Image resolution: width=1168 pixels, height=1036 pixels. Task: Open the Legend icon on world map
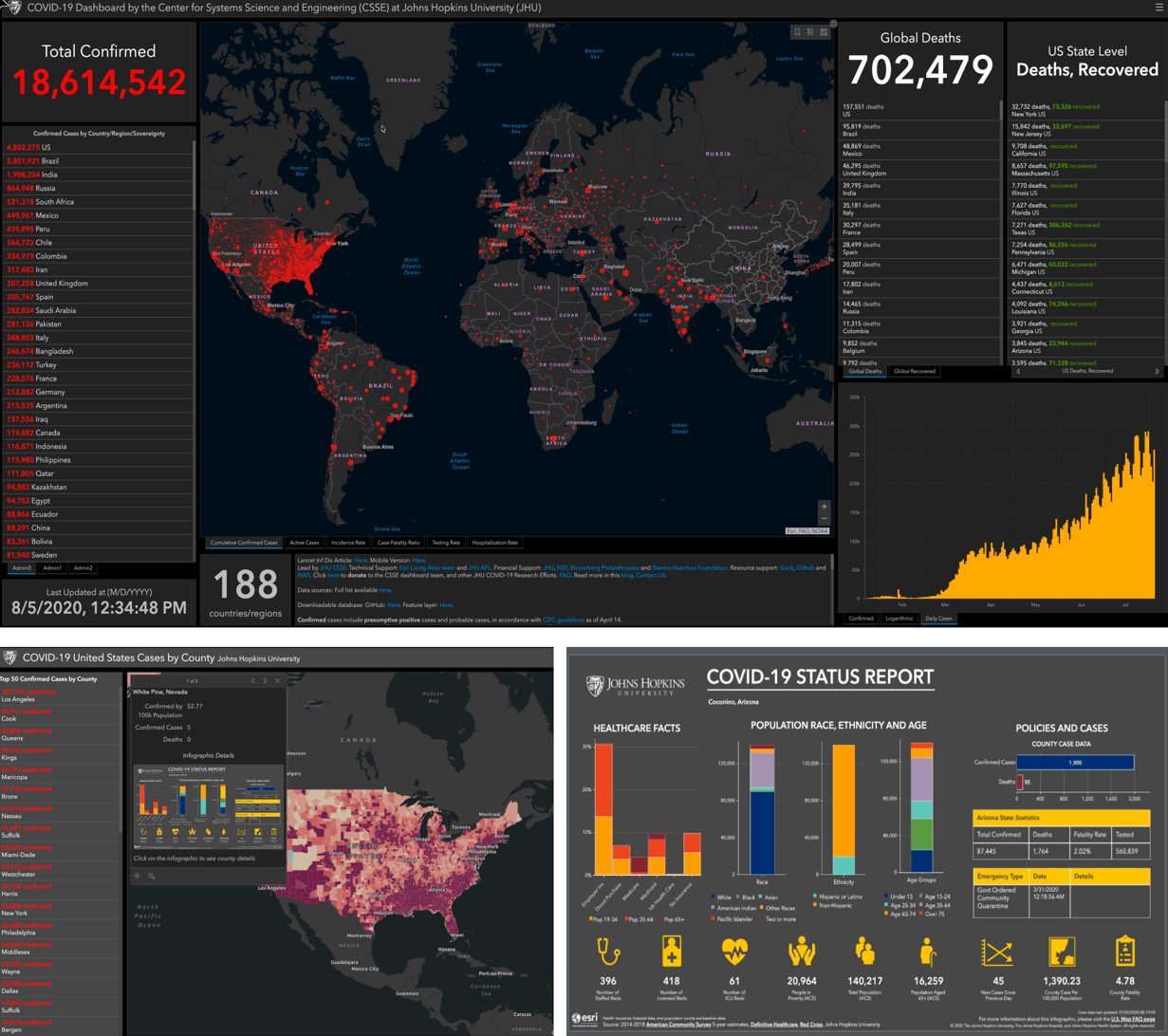click(x=809, y=31)
